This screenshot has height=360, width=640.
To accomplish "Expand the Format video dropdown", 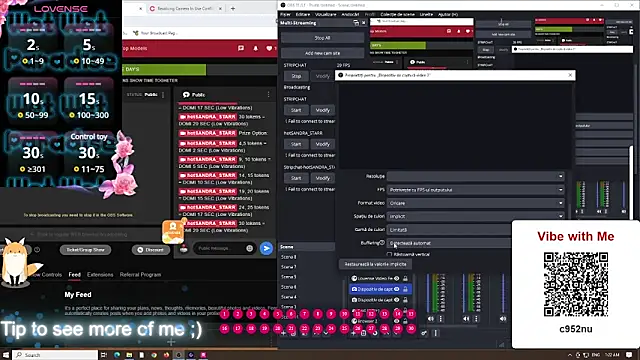I will (x=476, y=203).
